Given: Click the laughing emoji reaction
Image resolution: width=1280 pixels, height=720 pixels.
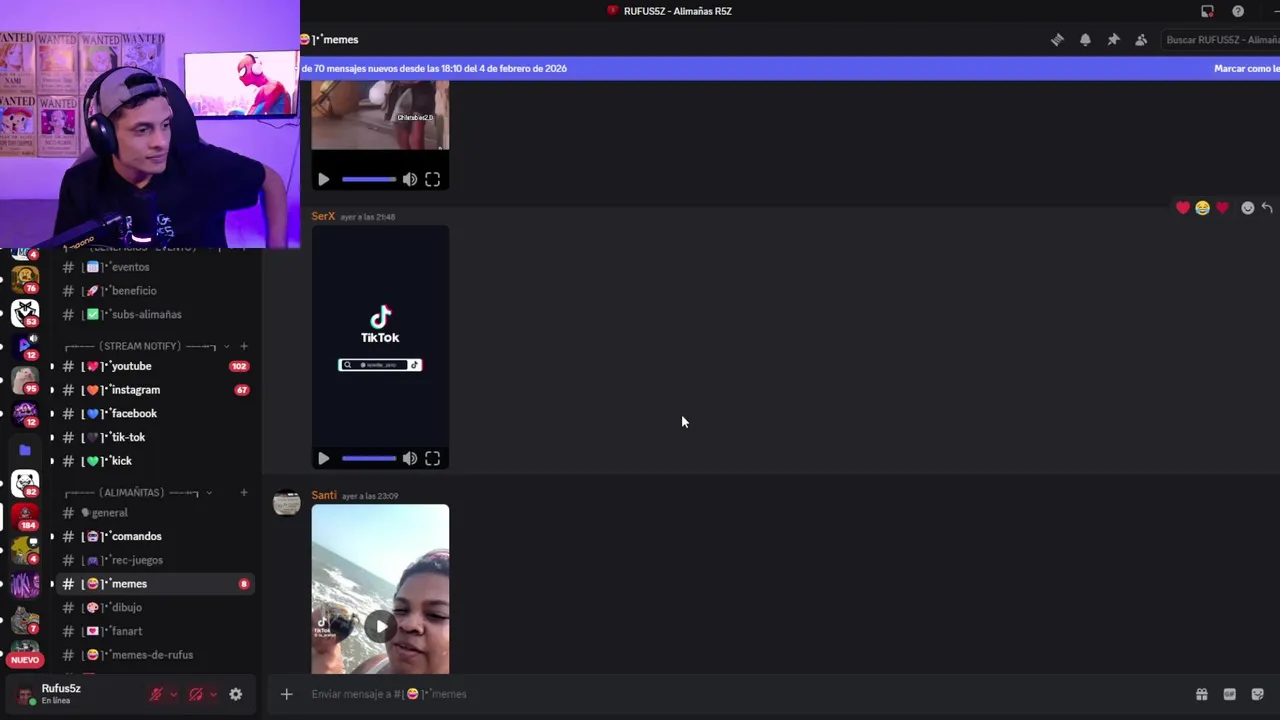Looking at the screenshot, I should (x=1202, y=208).
